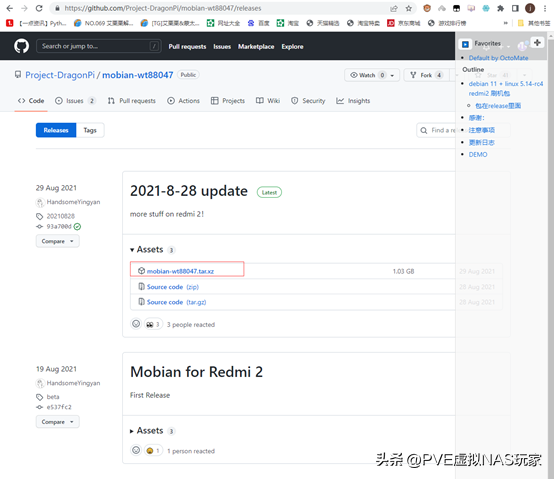Click the DEMO outline link
Image resolution: width=554 pixels, height=479 pixels.
click(x=478, y=154)
